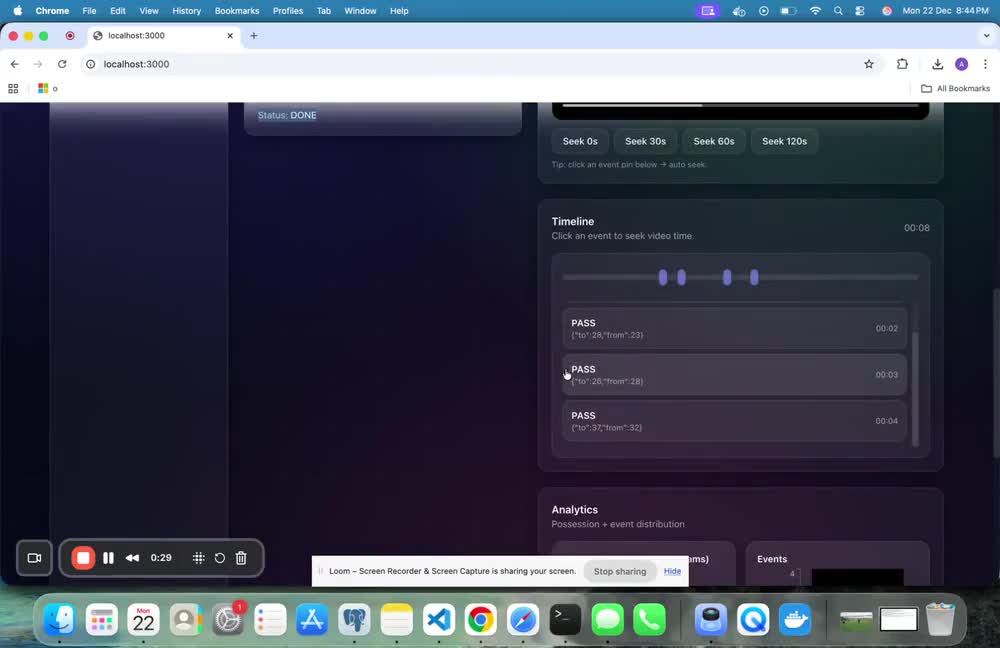Select the PASS event at 00:03
Screen dimensions: 1000x648
pyautogui.click(x=734, y=375)
